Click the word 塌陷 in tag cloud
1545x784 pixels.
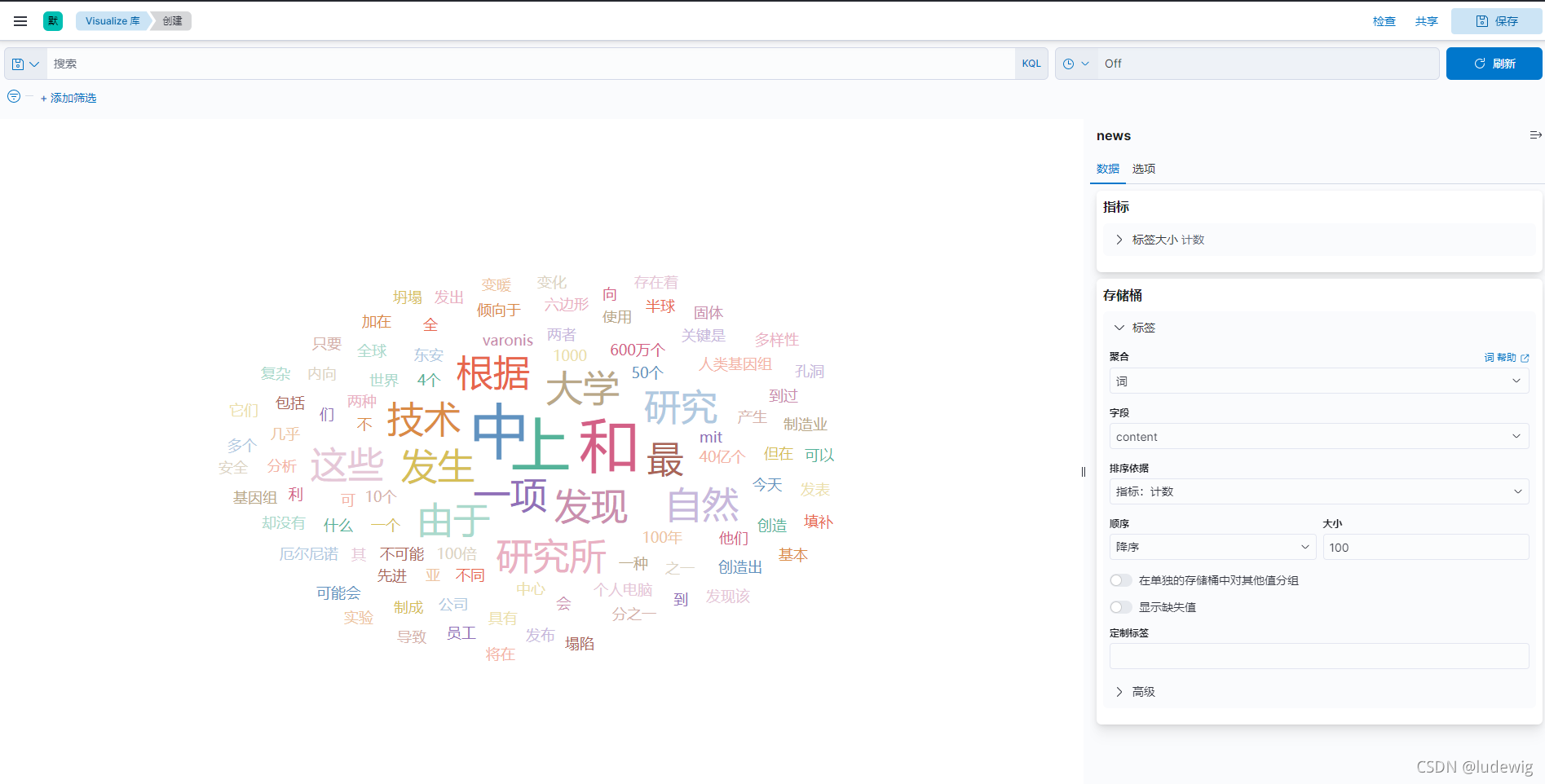(x=580, y=644)
